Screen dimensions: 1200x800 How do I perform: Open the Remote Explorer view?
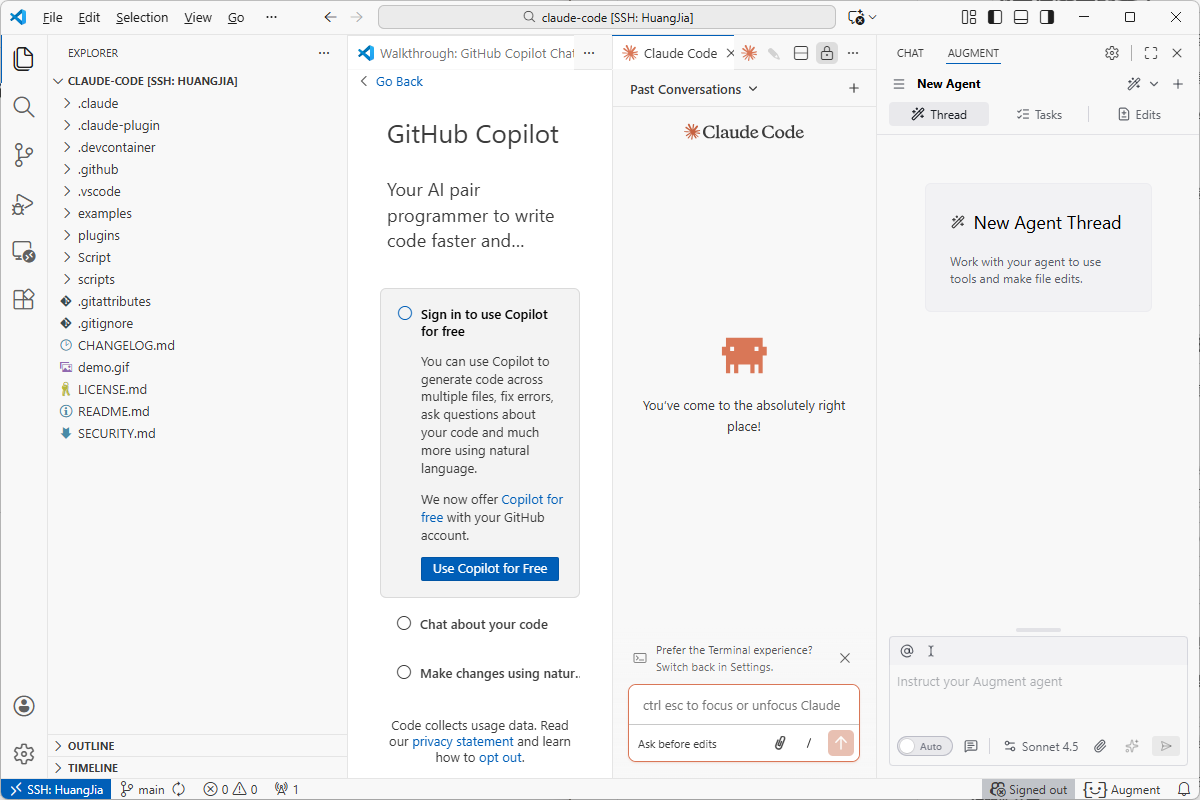[x=23, y=252]
